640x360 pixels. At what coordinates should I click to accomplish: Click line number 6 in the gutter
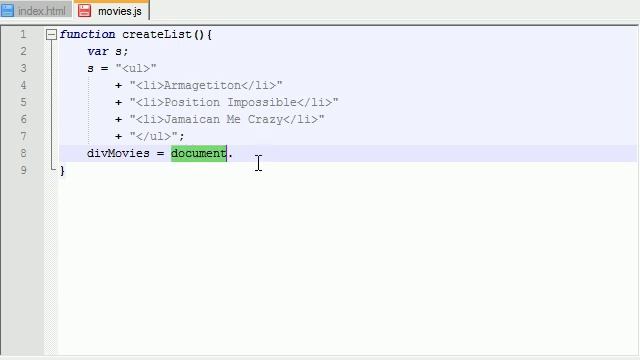click(23, 119)
